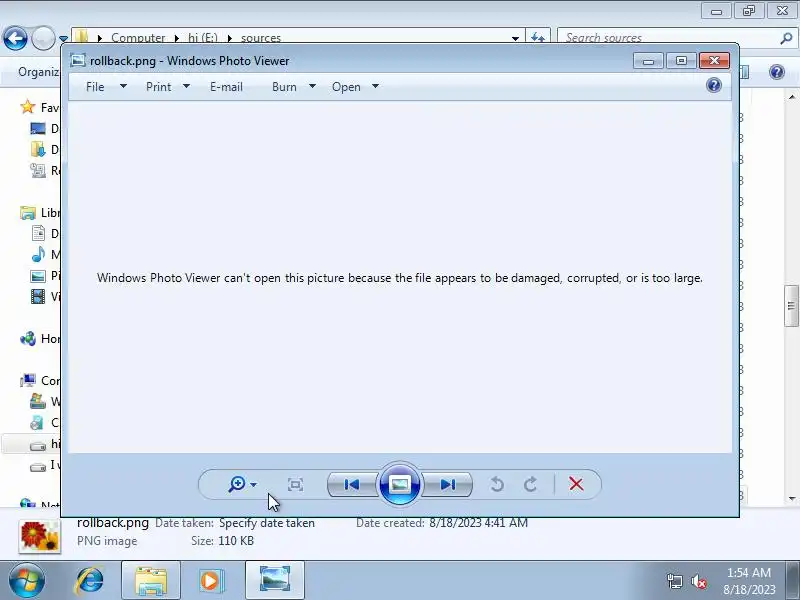Click the Photo Viewer title bar icon
This screenshot has height=600, width=800.
click(x=78, y=60)
